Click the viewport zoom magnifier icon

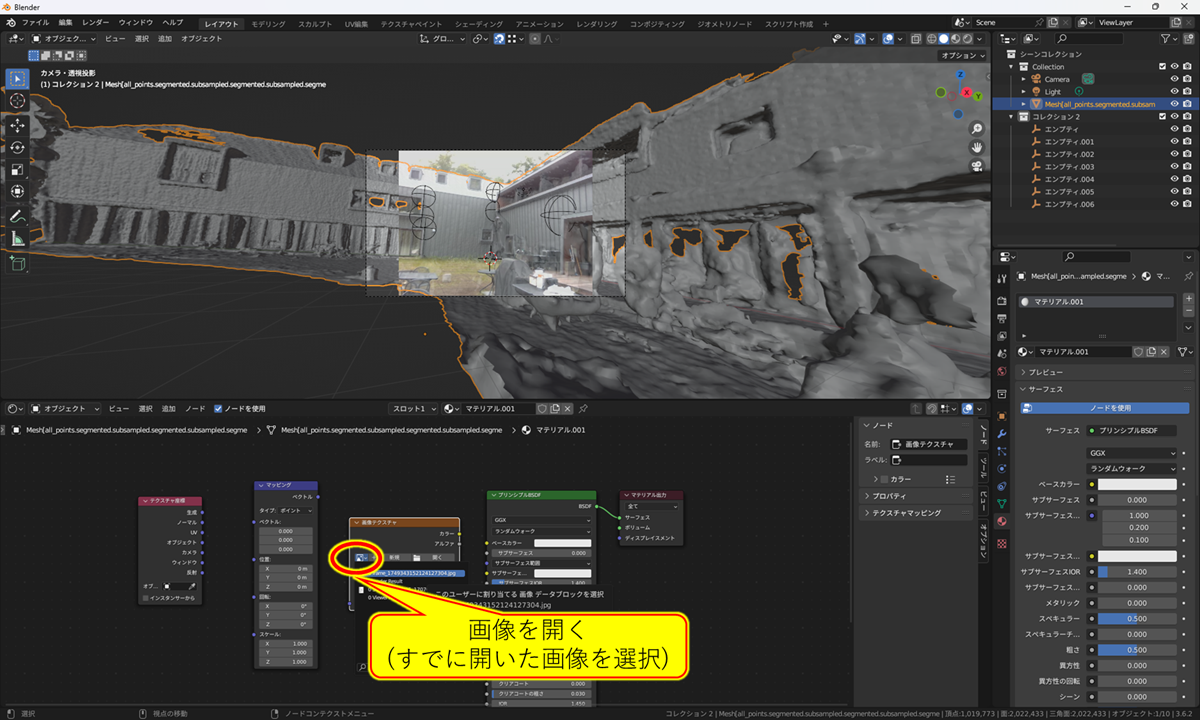976,129
